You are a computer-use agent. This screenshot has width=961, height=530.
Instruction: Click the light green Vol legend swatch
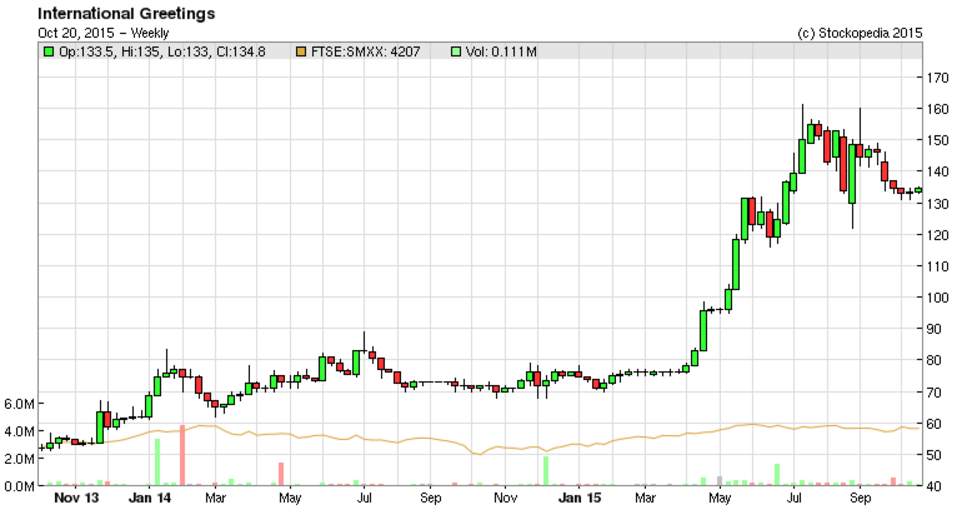pos(456,52)
